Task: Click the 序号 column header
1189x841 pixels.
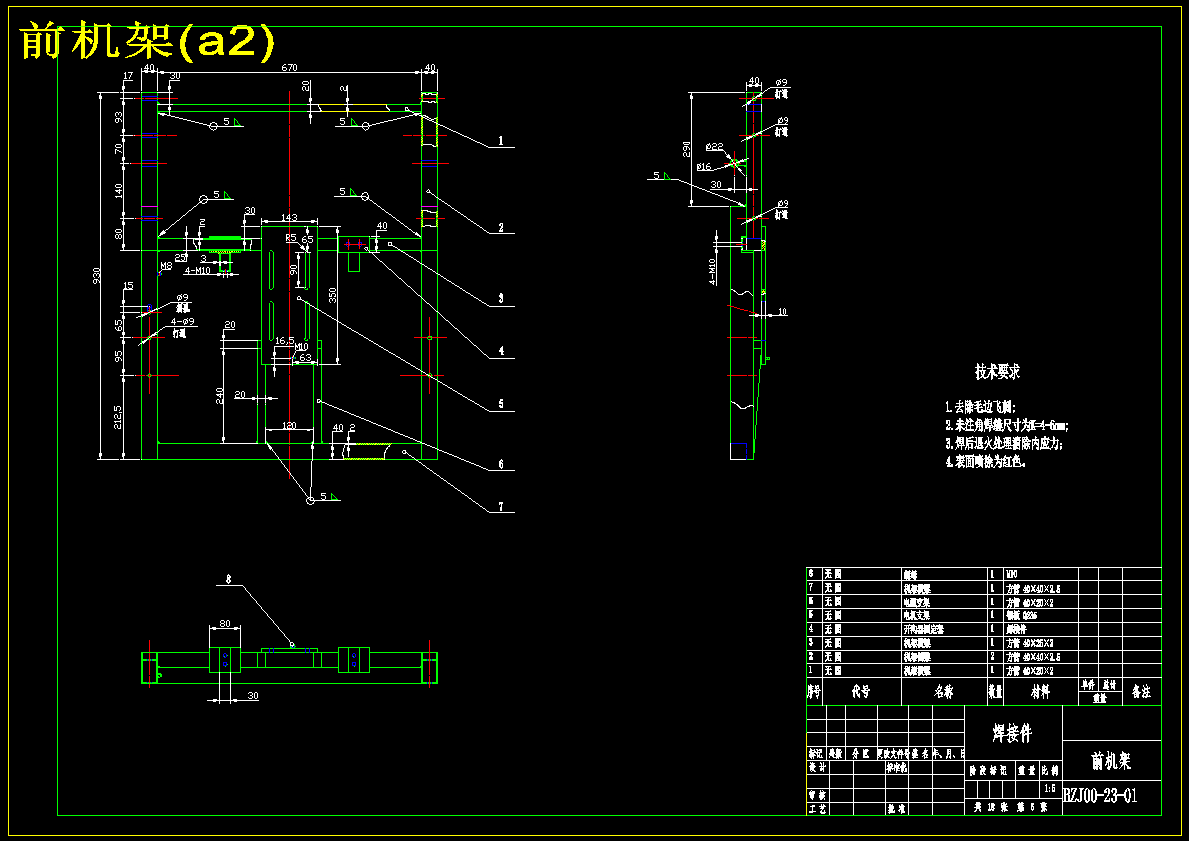Action: [814, 692]
